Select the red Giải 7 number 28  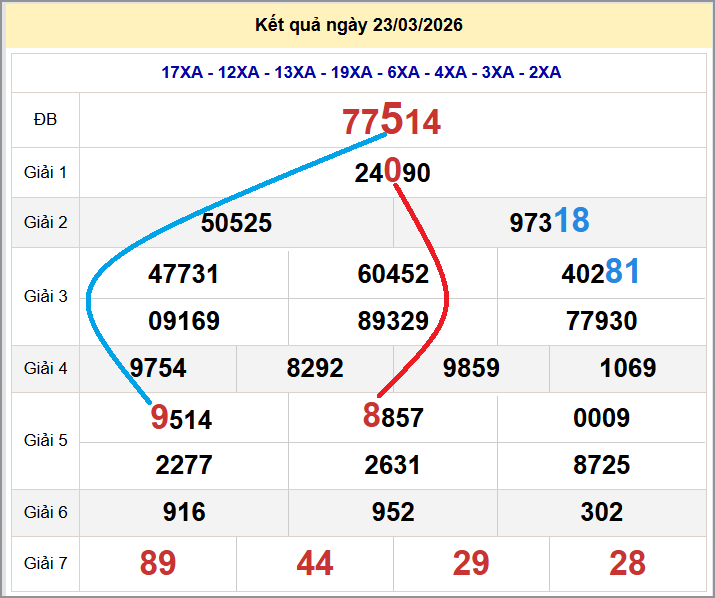click(x=628, y=564)
